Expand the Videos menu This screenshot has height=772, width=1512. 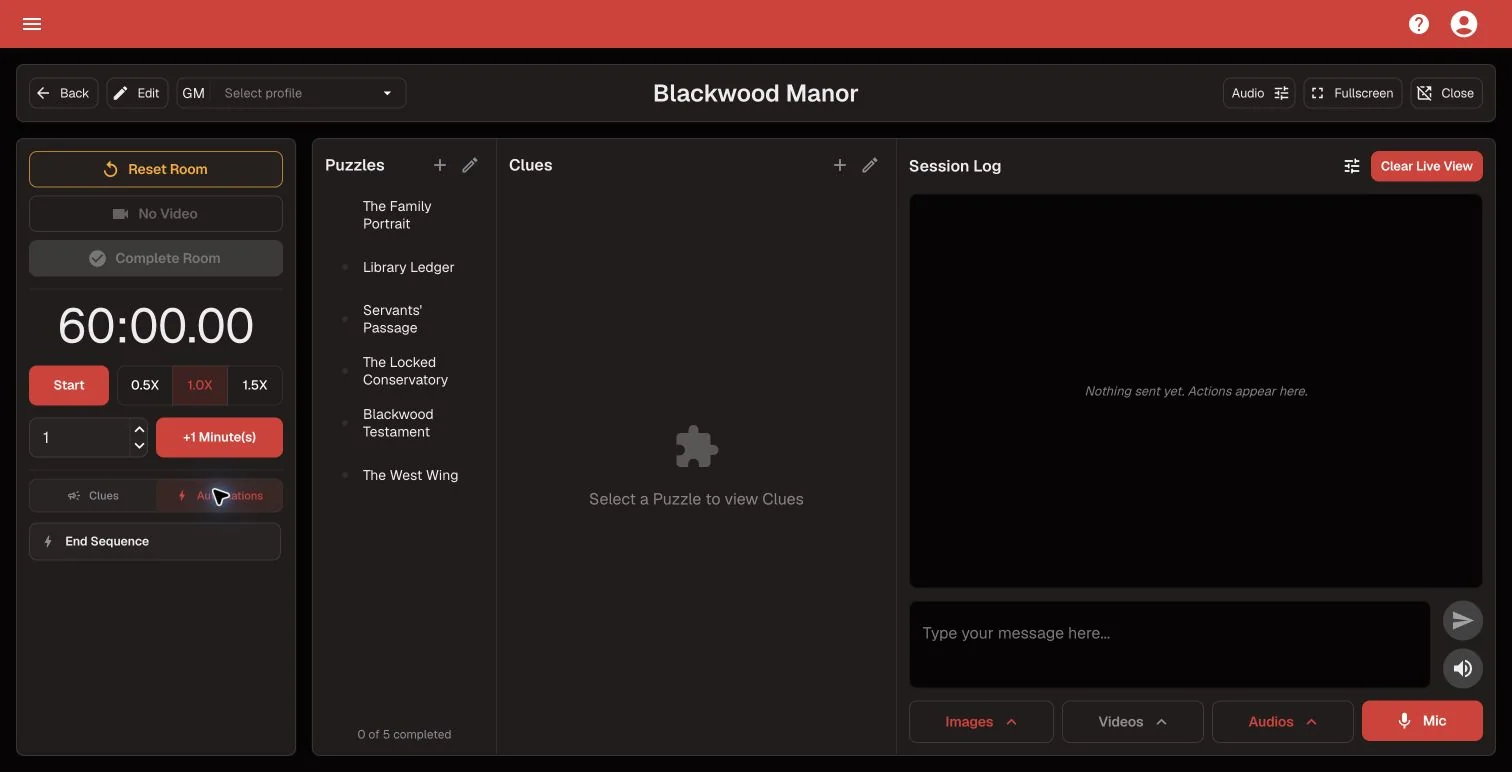point(1132,721)
